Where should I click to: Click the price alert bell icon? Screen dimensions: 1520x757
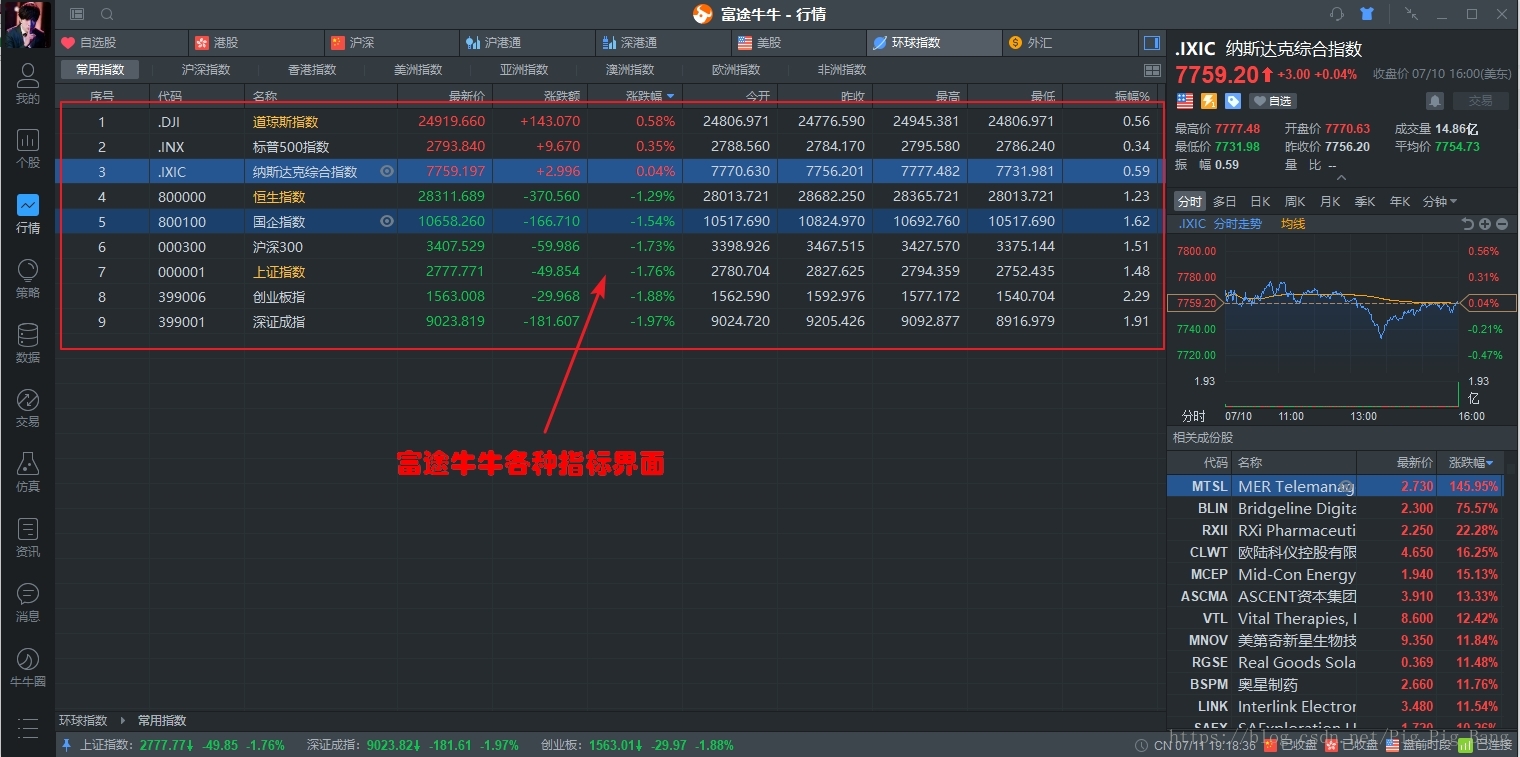click(x=1435, y=101)
